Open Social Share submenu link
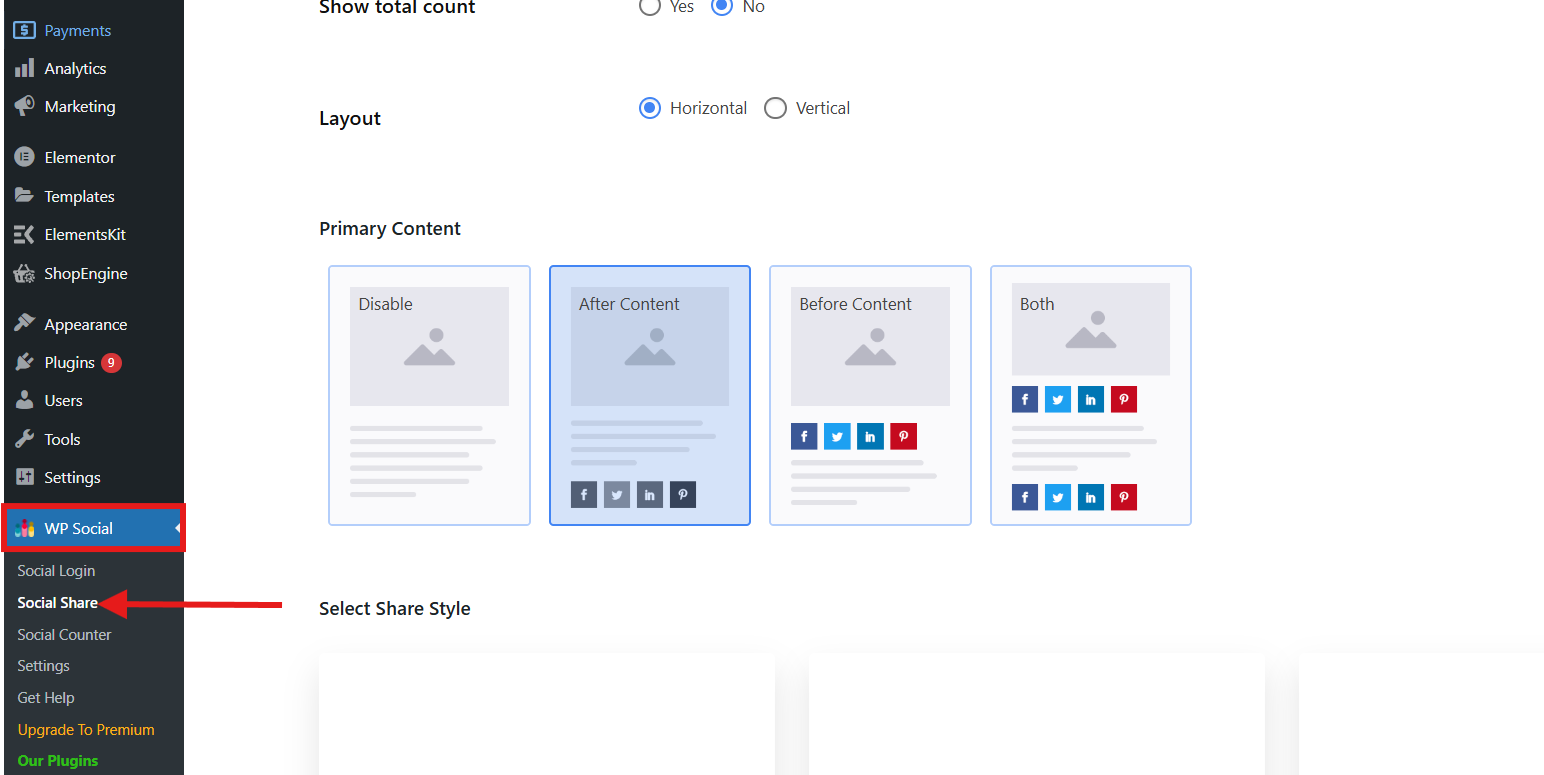The image size is (1544, 775). click(x=57, y=603)
